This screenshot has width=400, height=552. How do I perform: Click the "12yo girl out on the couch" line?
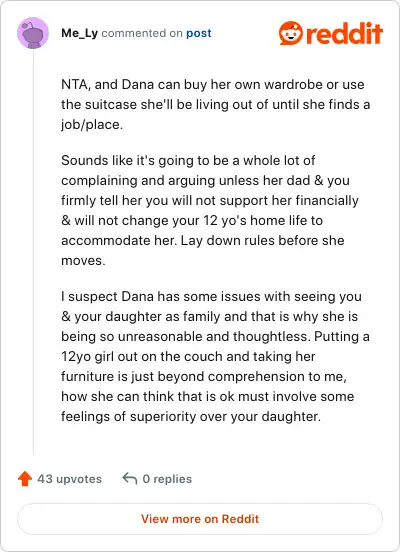click(188, 356)
